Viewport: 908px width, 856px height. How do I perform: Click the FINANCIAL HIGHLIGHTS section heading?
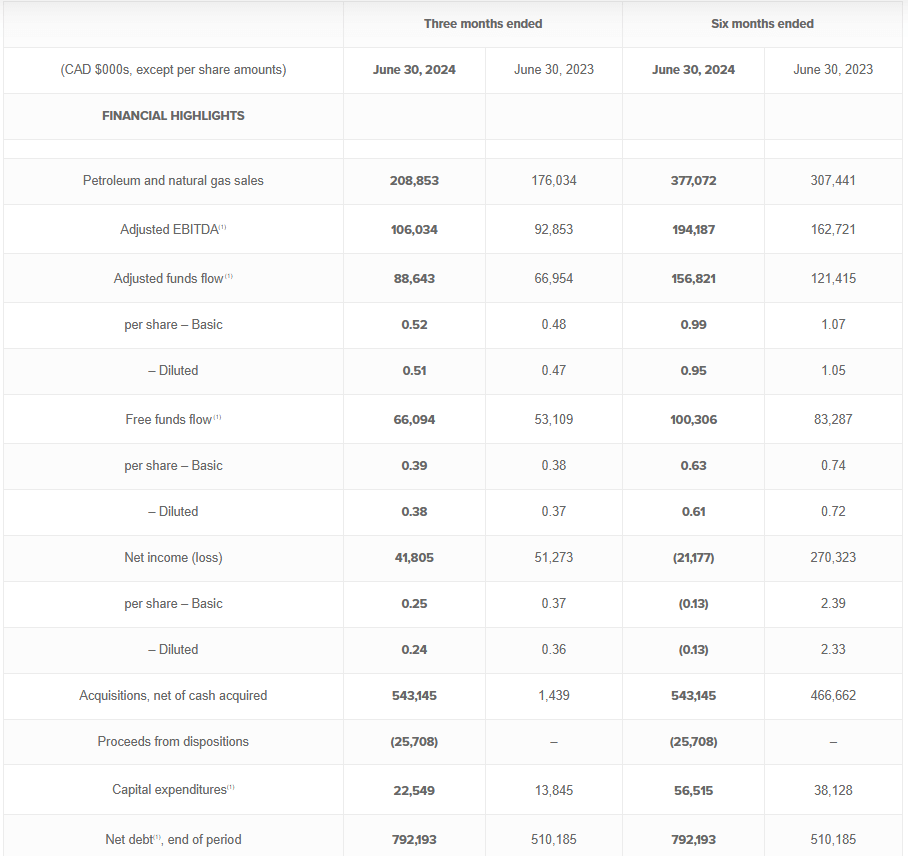(x=173, y=116)
